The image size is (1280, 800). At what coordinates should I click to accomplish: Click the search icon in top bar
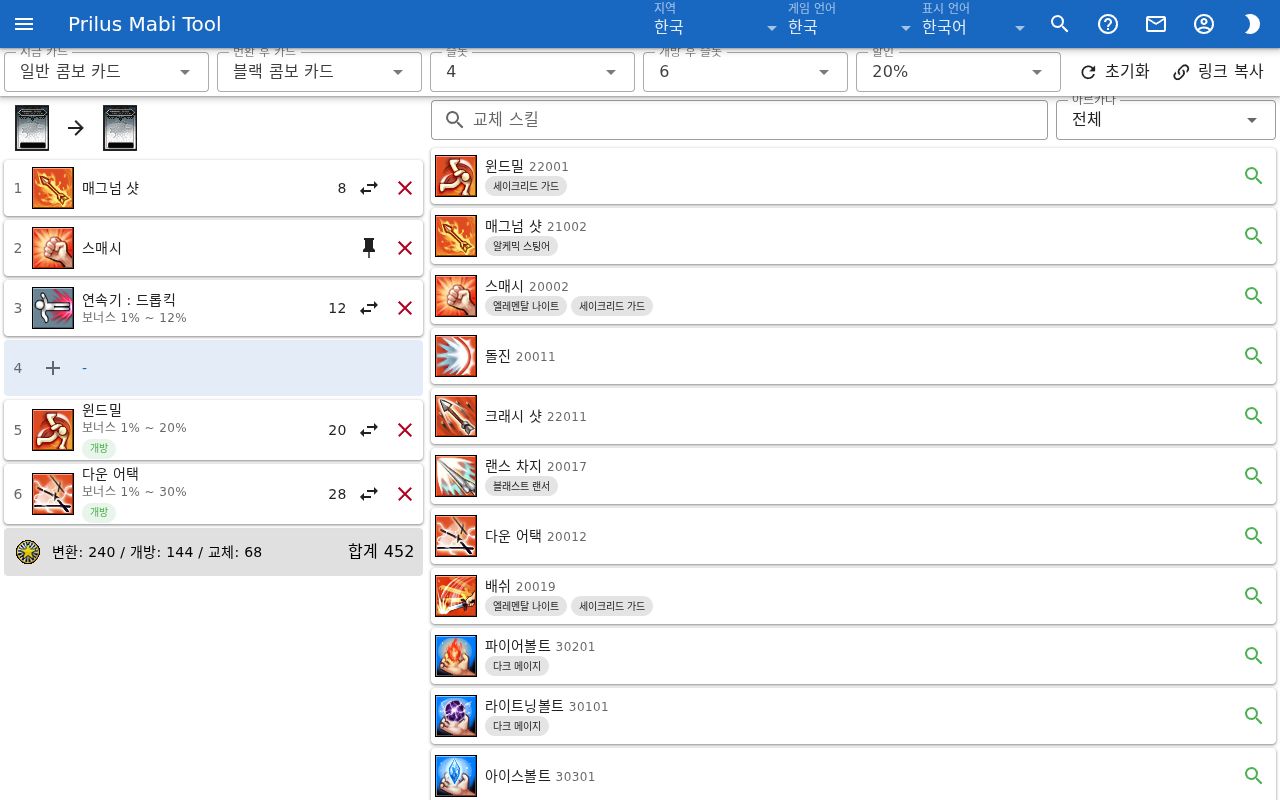(x=1060, y=24)
